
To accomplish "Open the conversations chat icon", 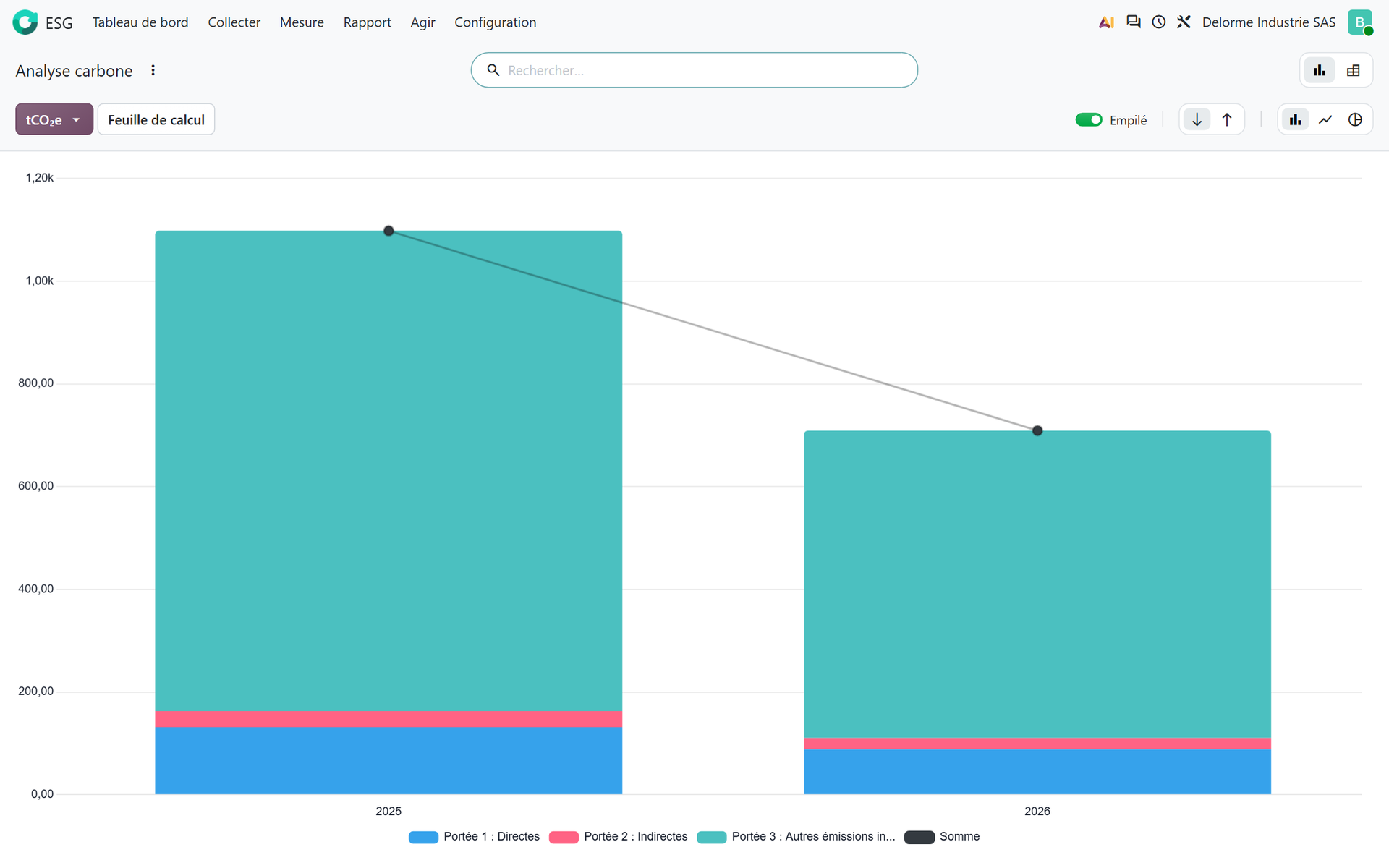I will [x=1134, y=22].
